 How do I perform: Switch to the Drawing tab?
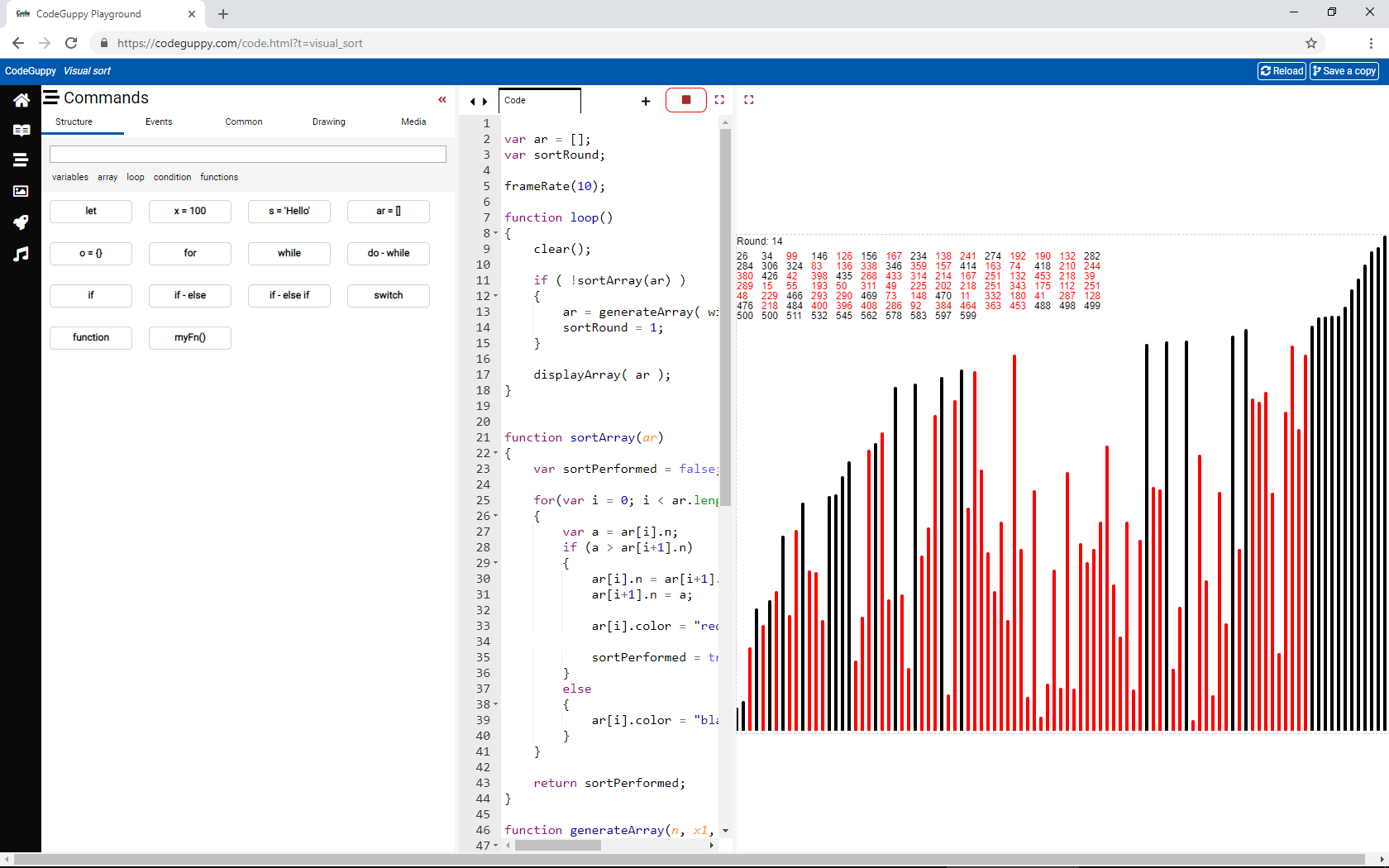pos(328,122)
